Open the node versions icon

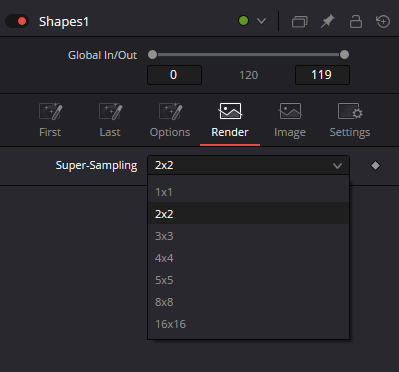(x=299, y=22)
